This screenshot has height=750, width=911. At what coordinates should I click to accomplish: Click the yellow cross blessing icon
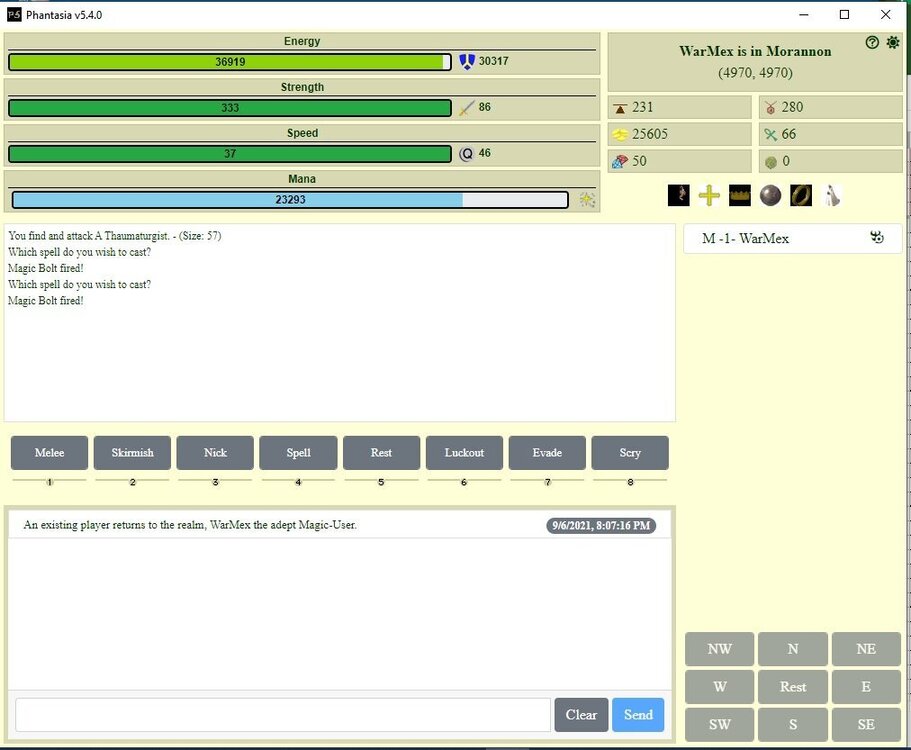click(x=709, y=196)
